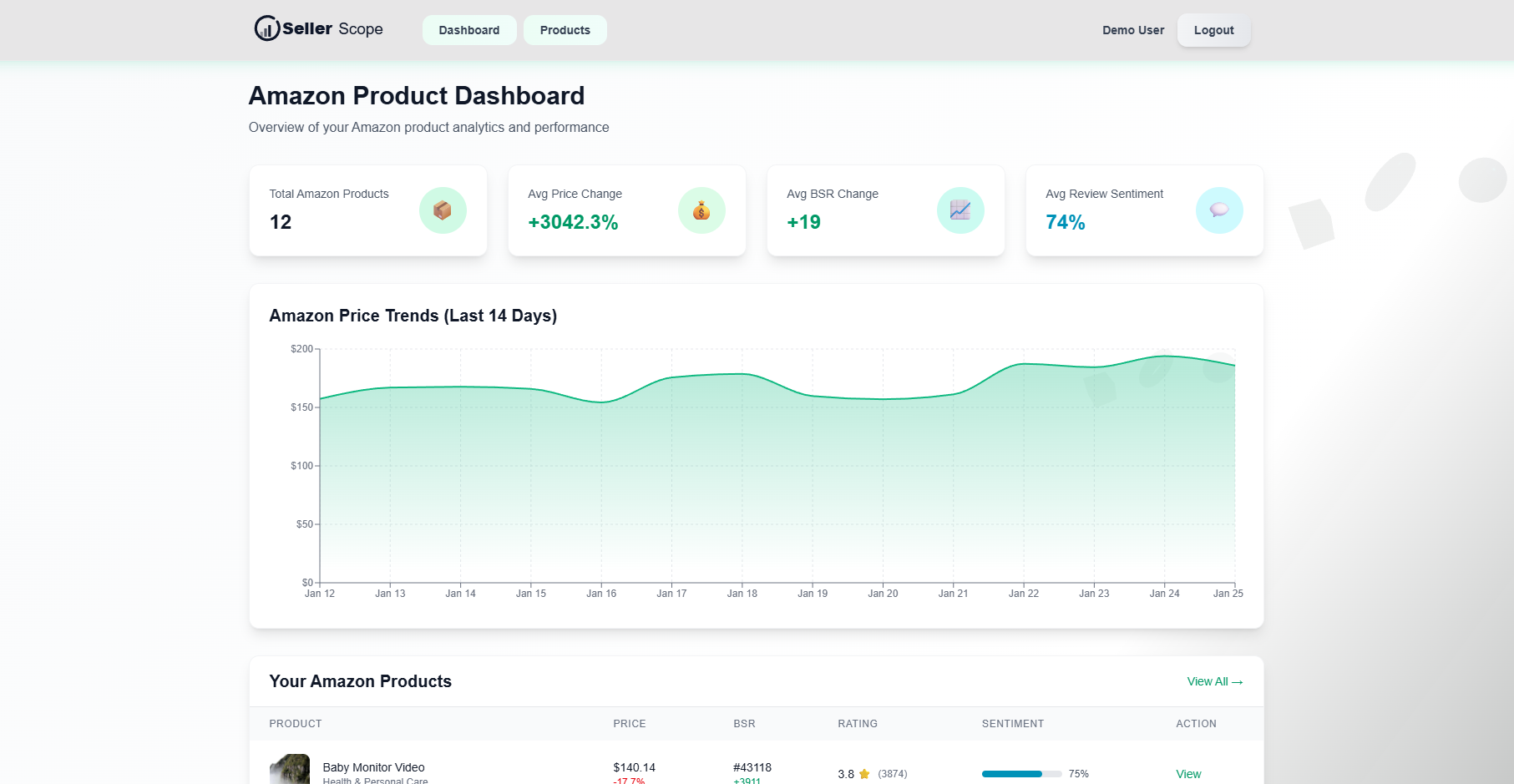Click the Baby Monitor Video product thumbnail
1514x784 pixels.
coord(290,770)
